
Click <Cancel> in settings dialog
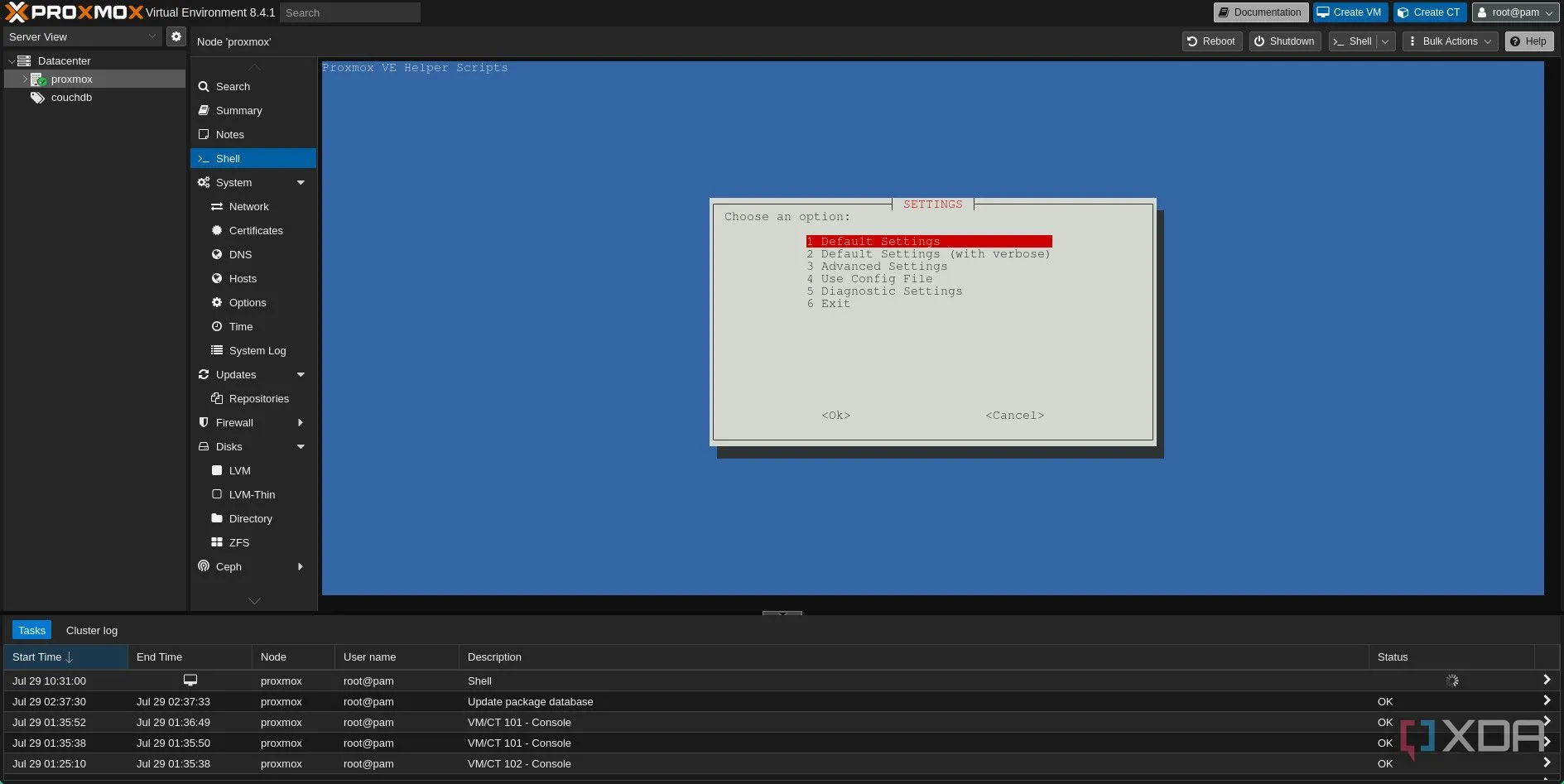(1015, 416)
